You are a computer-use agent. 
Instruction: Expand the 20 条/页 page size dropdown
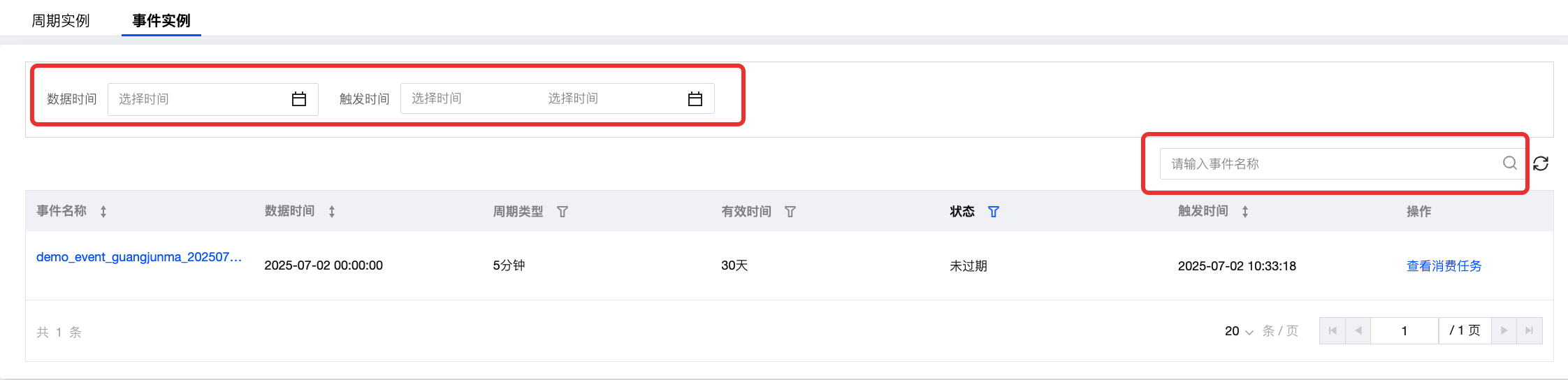point(1239,331)
